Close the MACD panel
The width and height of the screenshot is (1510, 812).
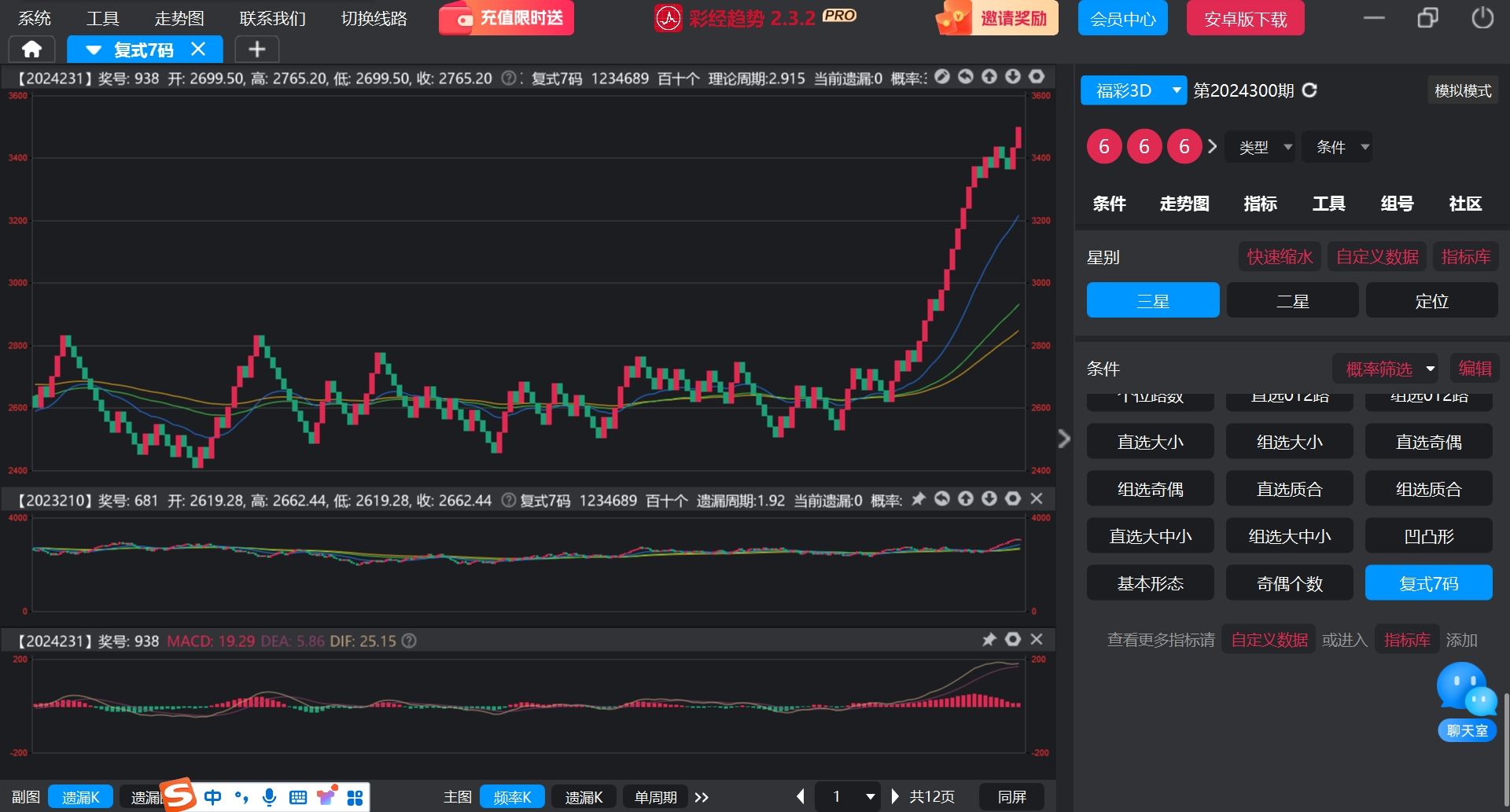tap(1037, 639)
